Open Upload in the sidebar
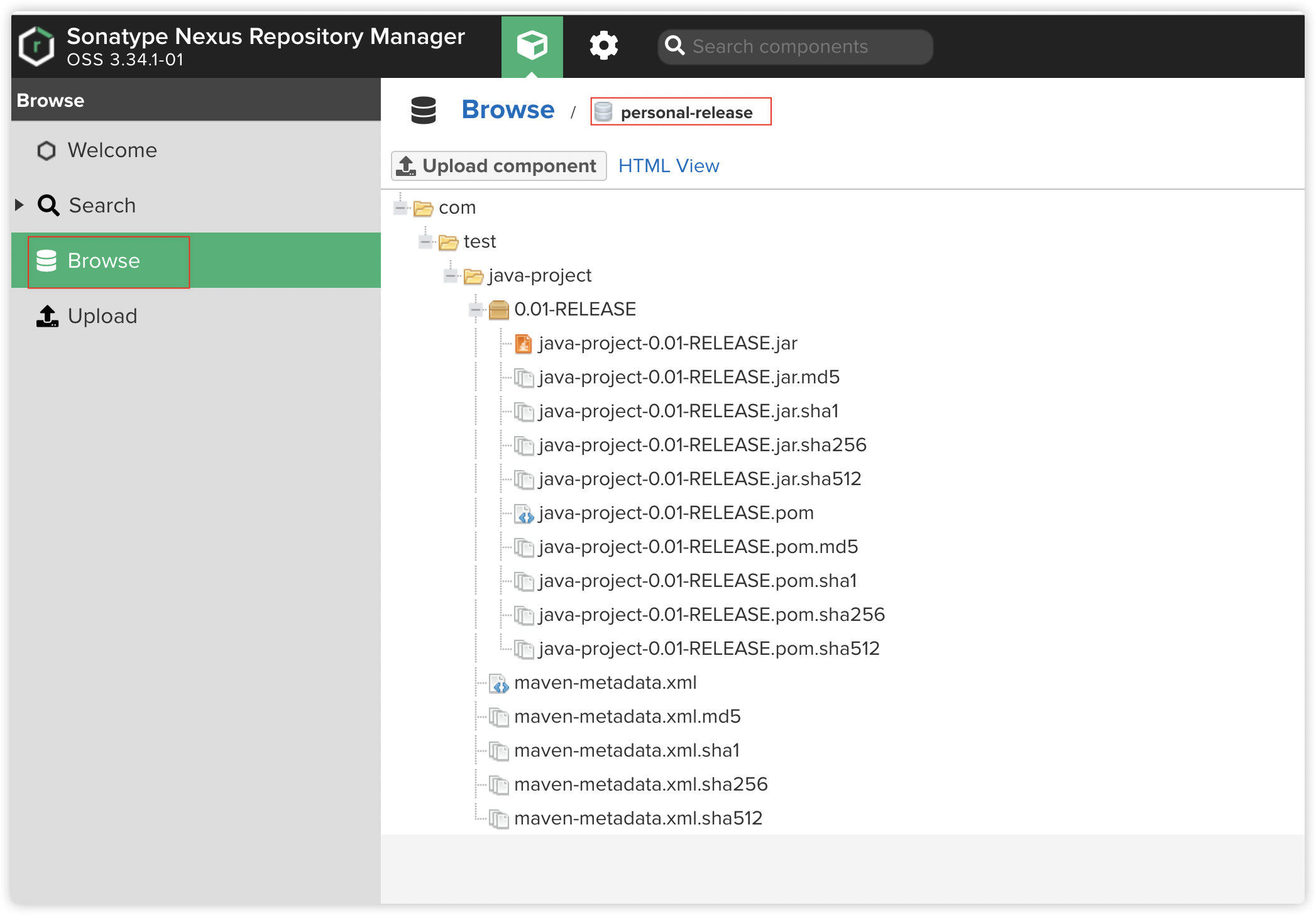Screen dimensions: 1316x915 [102, 316]
